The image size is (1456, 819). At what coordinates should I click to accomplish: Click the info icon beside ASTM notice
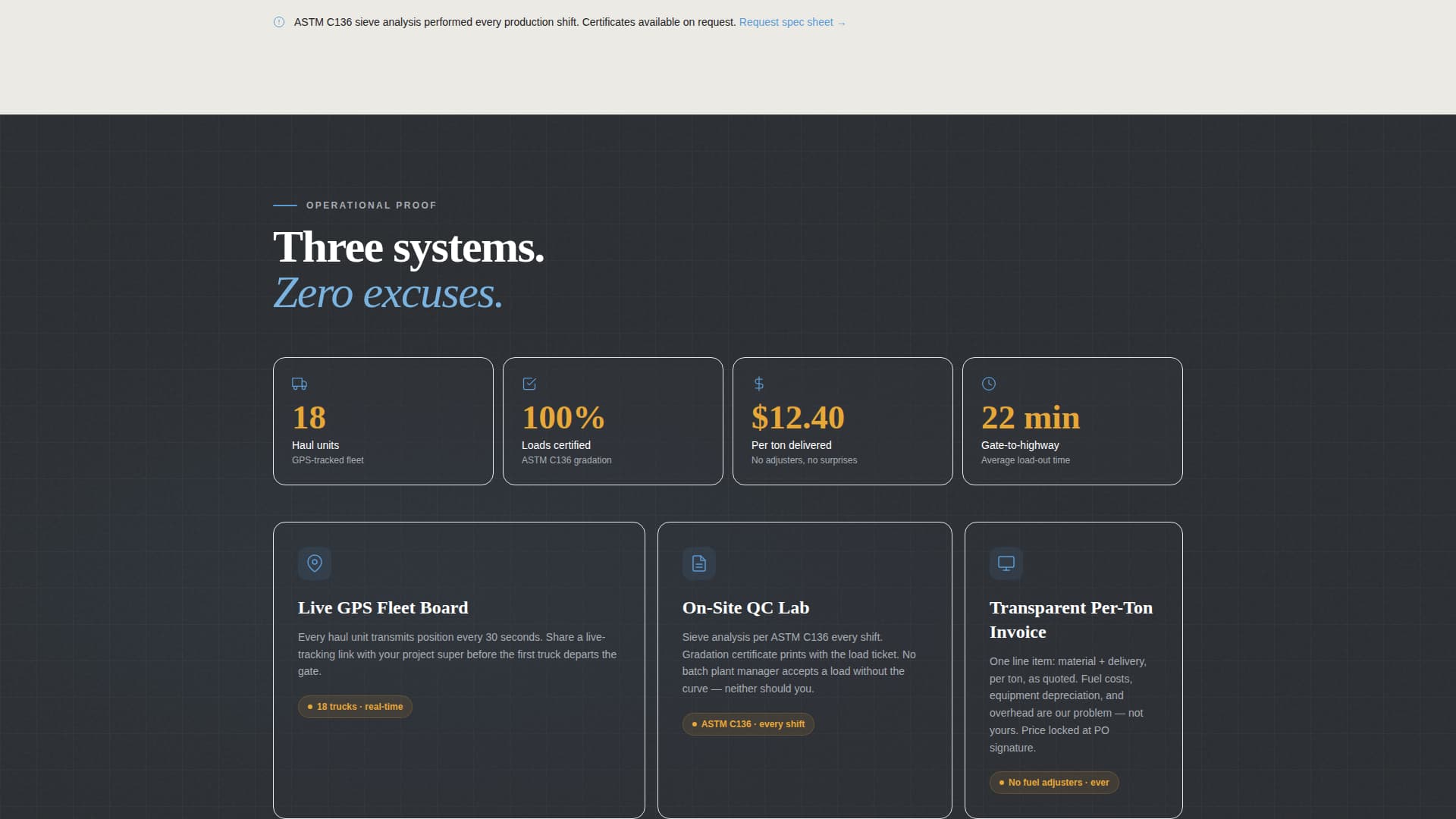[279, 22]
